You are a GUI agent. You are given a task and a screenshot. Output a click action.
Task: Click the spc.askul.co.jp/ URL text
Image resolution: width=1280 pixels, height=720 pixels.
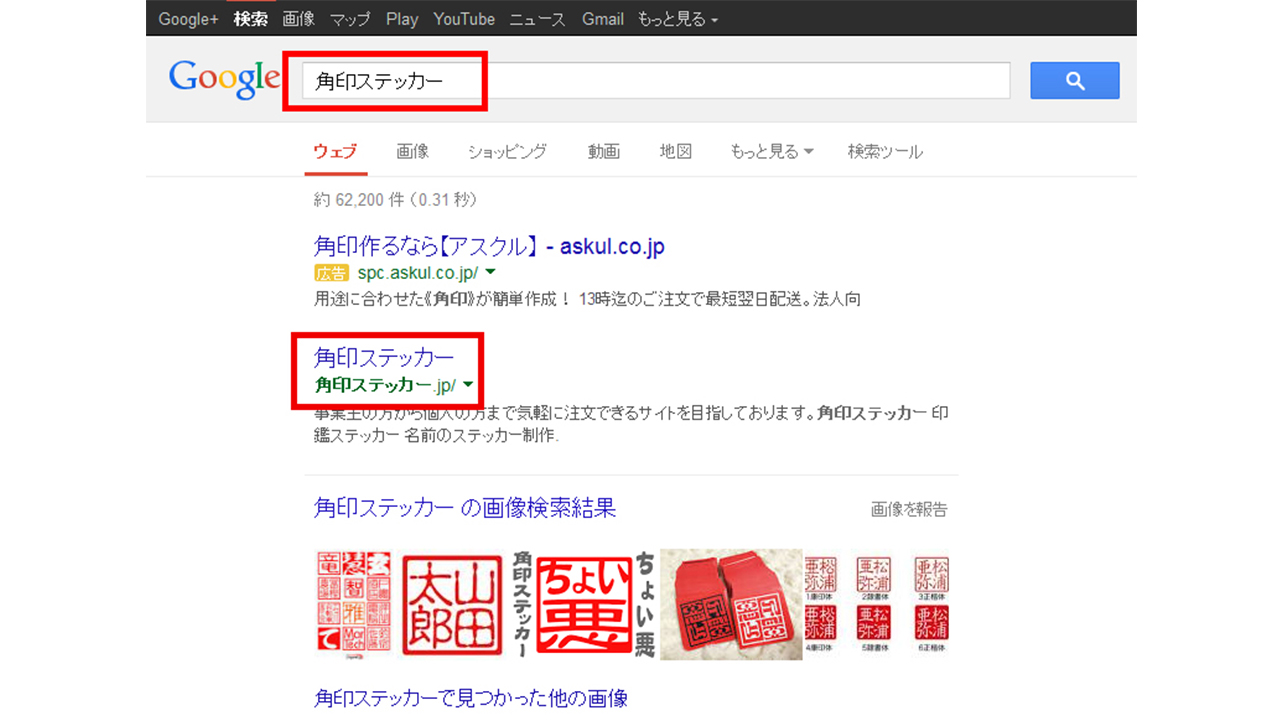click(418, 272)
